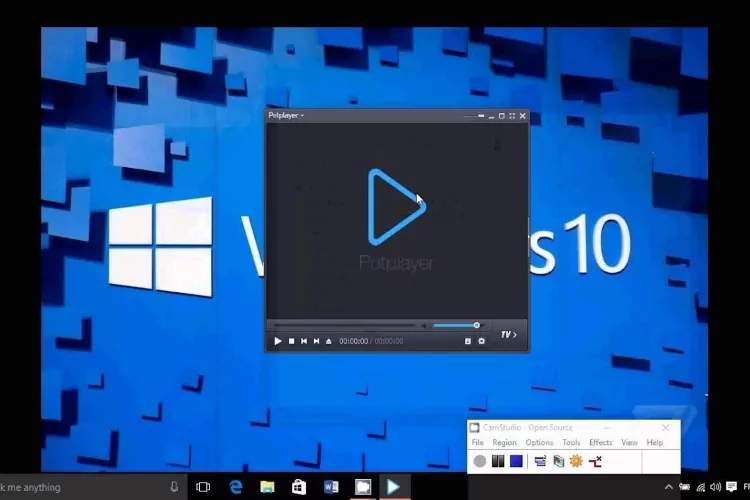Click the elapsed time 00:00:00 display
Viewport: 750px width, 500px height.
click(353, 341)
